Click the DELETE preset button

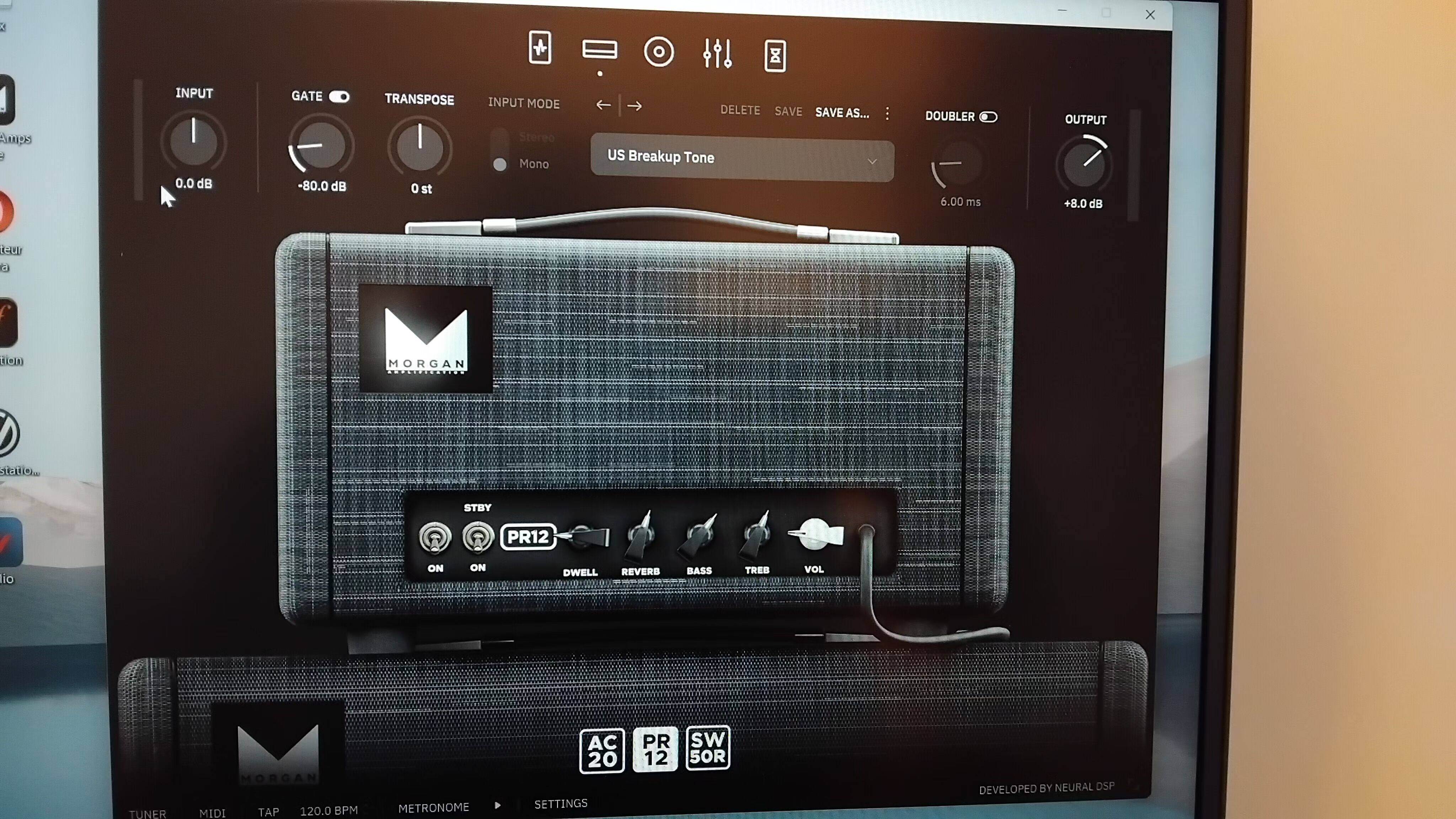pyautogui.click(x=740, y=110)
